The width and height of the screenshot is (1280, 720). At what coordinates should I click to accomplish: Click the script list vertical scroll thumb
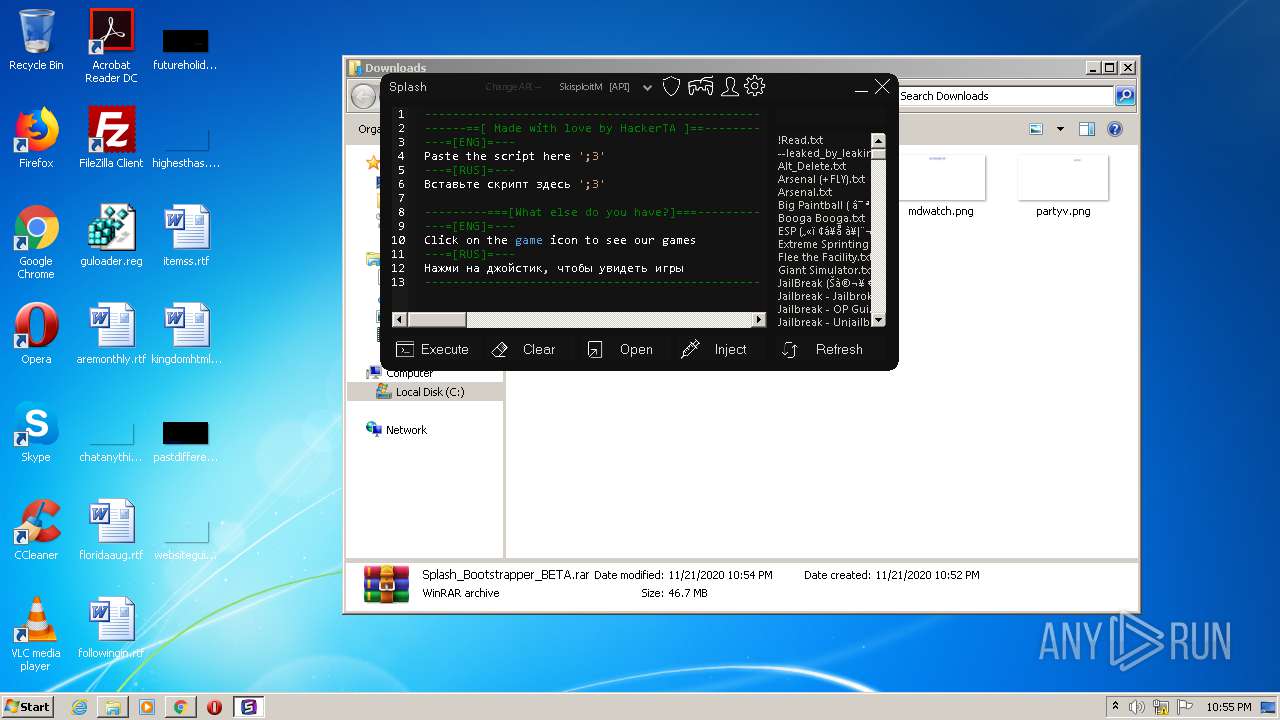click(x=878, y=153)
